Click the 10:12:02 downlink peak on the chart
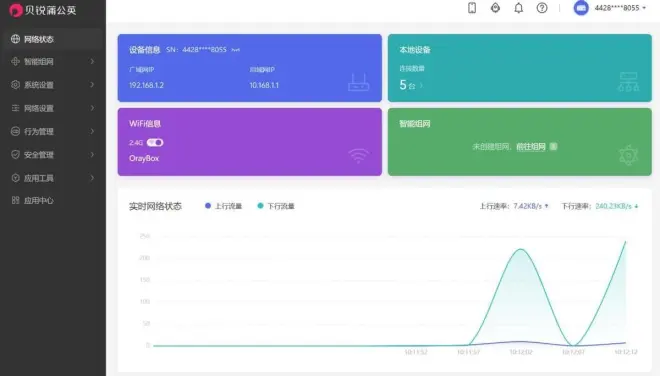This screenshot has width=660, height=376. (521, 249)
